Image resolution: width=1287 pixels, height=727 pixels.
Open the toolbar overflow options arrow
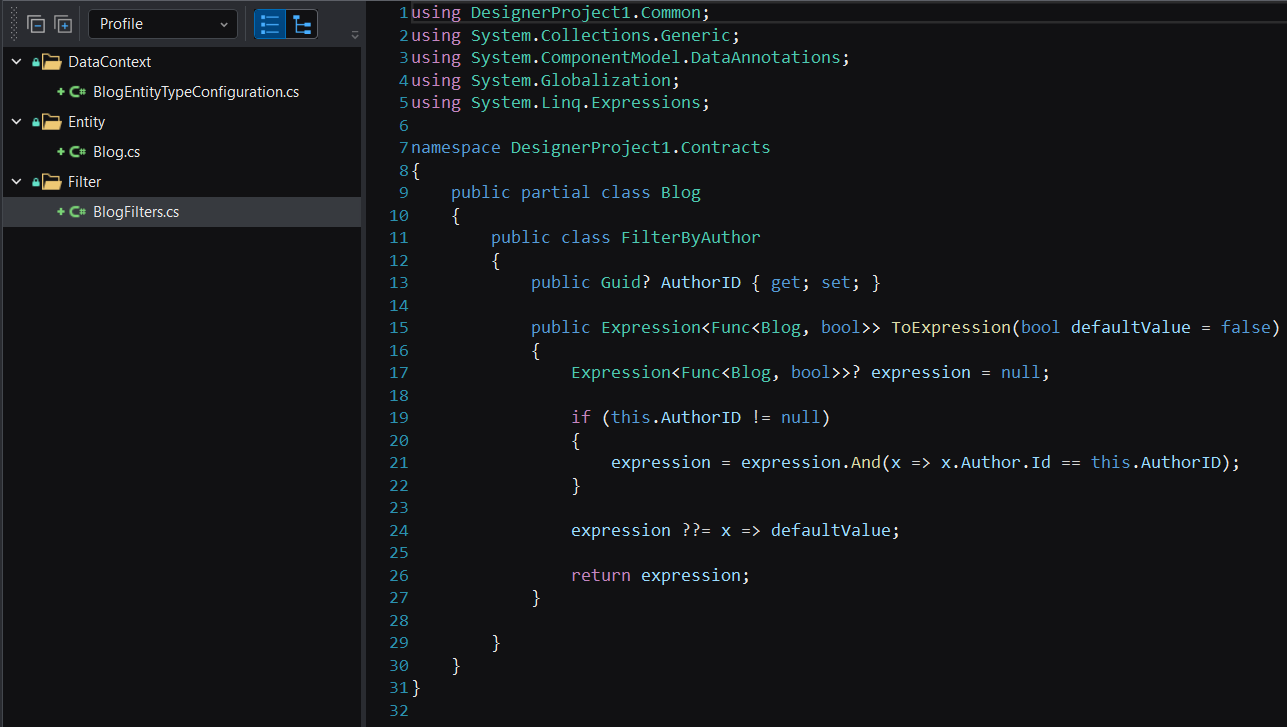pos(354,35)
